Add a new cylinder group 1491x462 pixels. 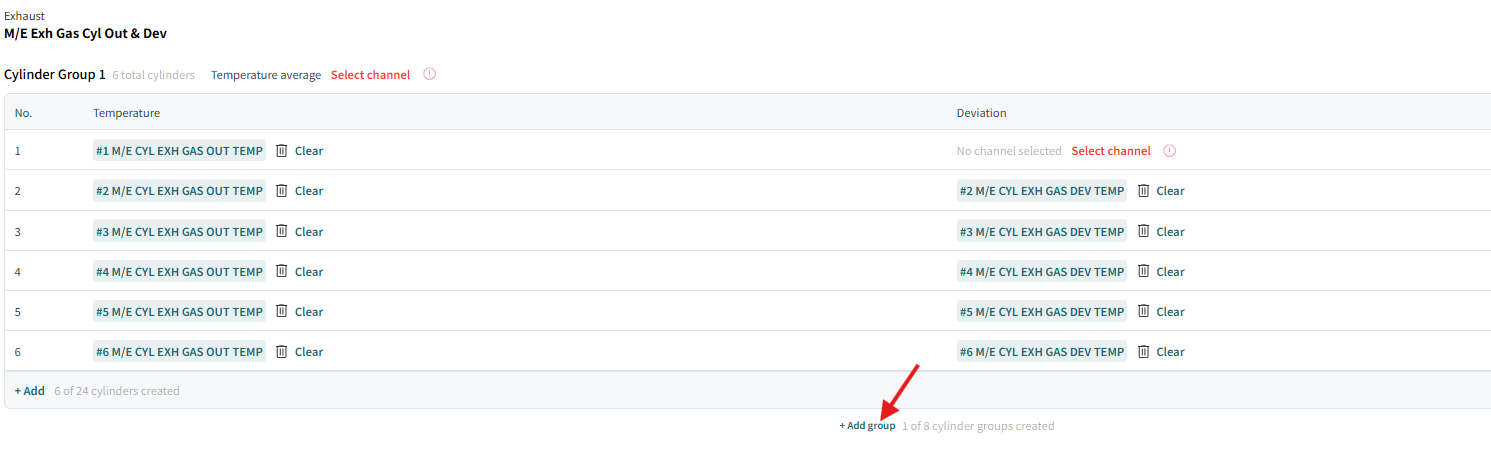click(x=867, y=426)
